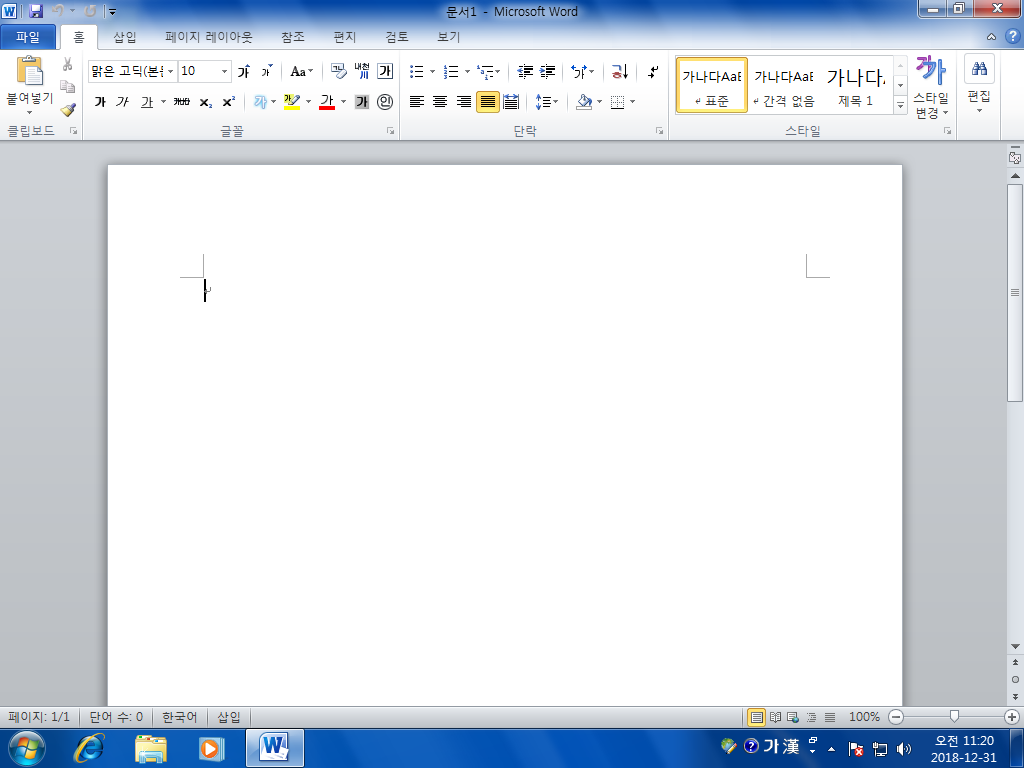
Task: Open the Font dialog launcher (글꼴)
Action: [x=391, y=131]
